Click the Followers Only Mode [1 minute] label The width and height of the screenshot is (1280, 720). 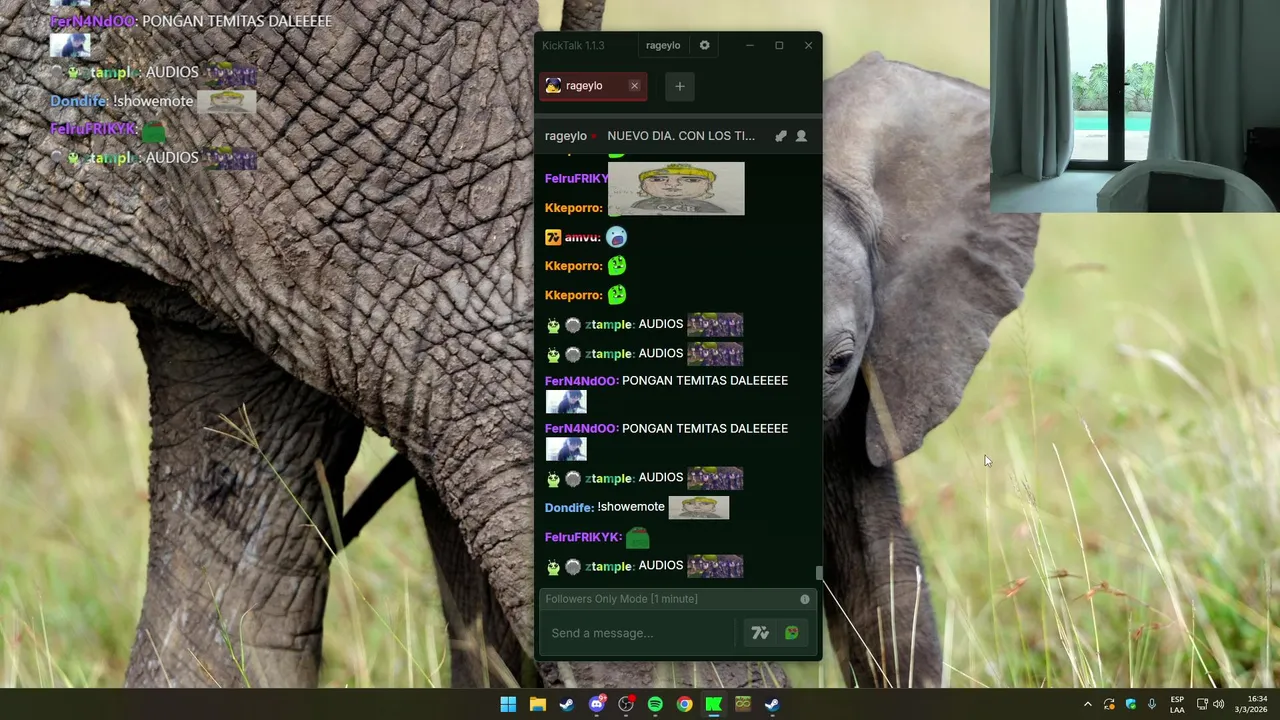click(x=622, y=599)
